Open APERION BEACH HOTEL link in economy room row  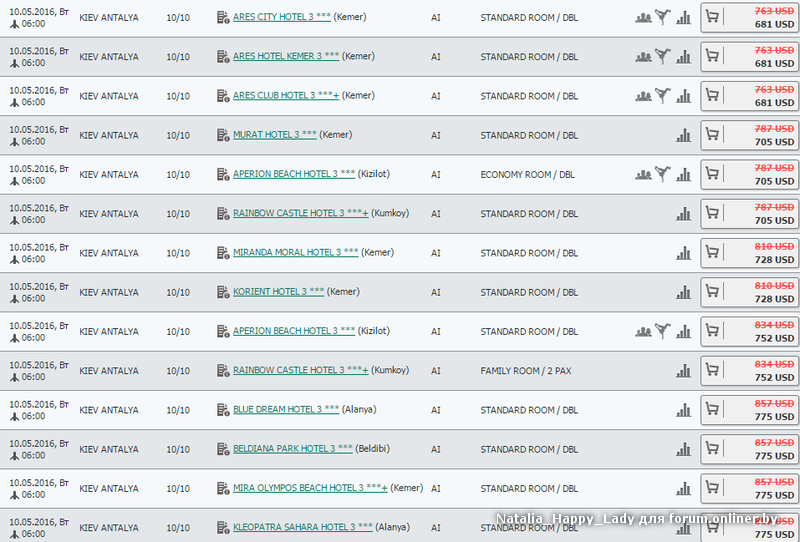click(x=294, y=174)
